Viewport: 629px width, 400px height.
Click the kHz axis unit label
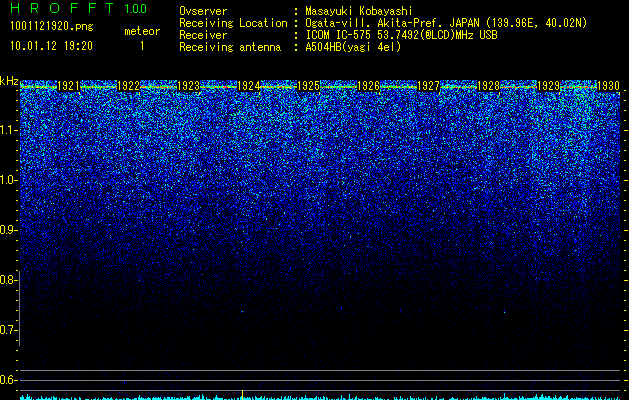click(x=9, y=81)
